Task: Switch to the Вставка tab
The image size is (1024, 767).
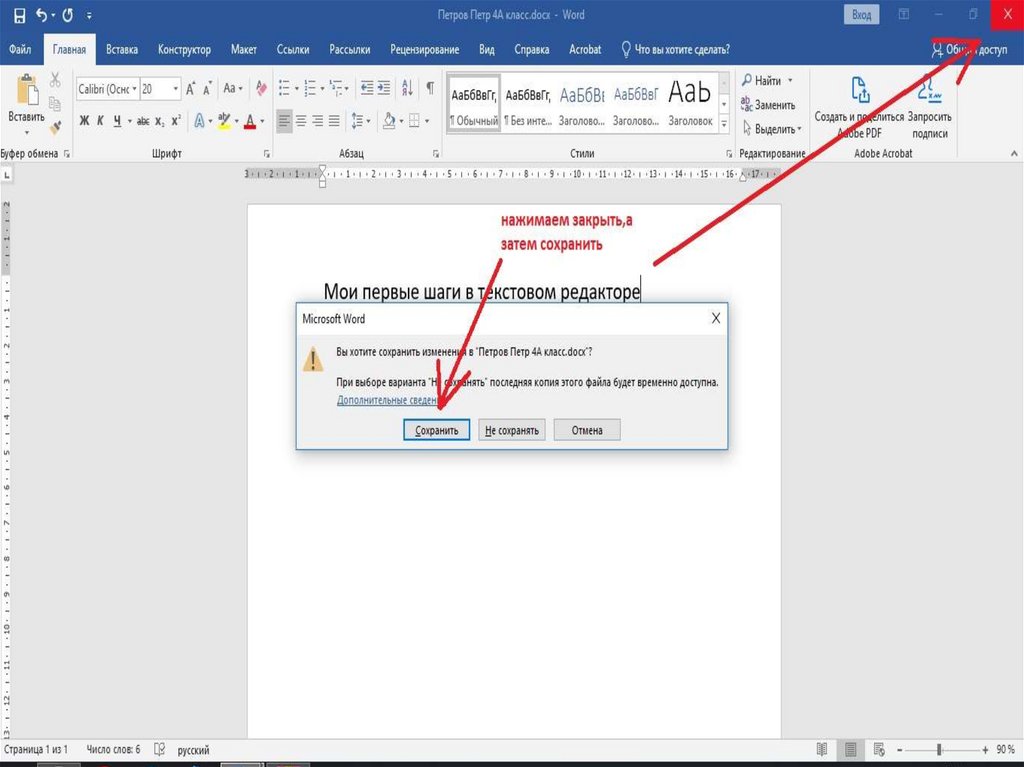Action: tap(121, 50)
